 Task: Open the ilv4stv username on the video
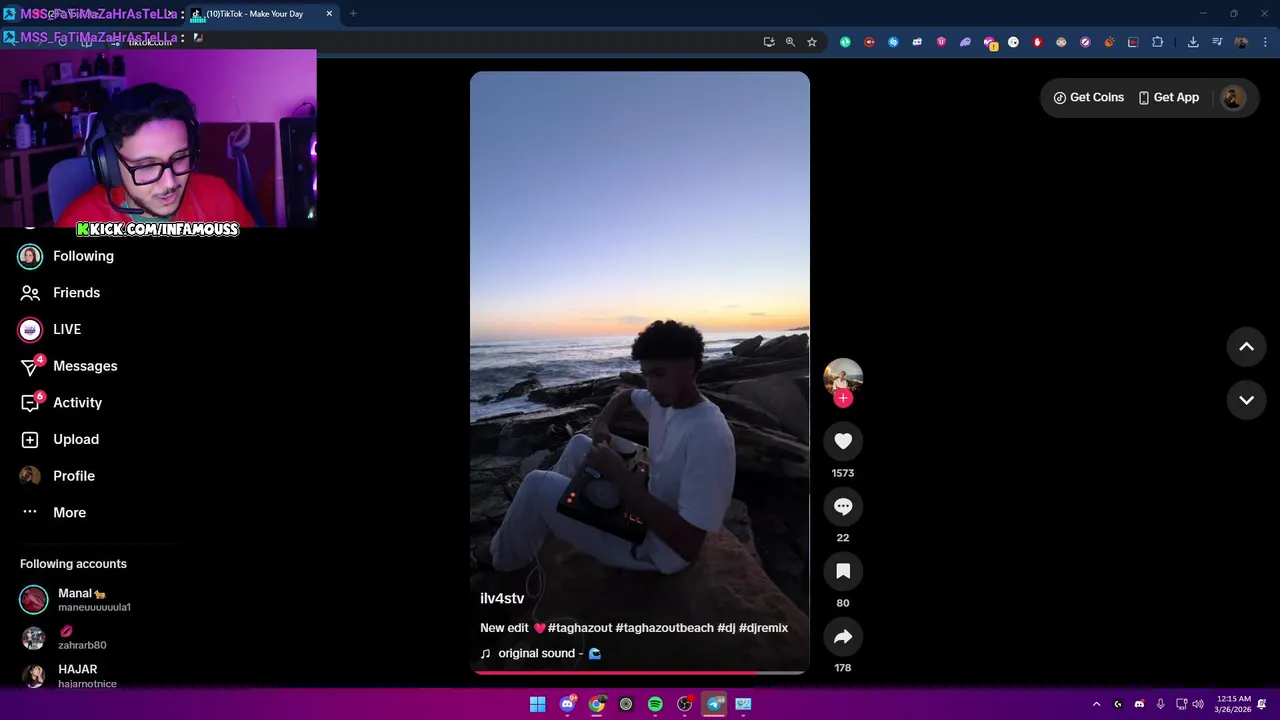pyautogui.click(x=502, y=598)
